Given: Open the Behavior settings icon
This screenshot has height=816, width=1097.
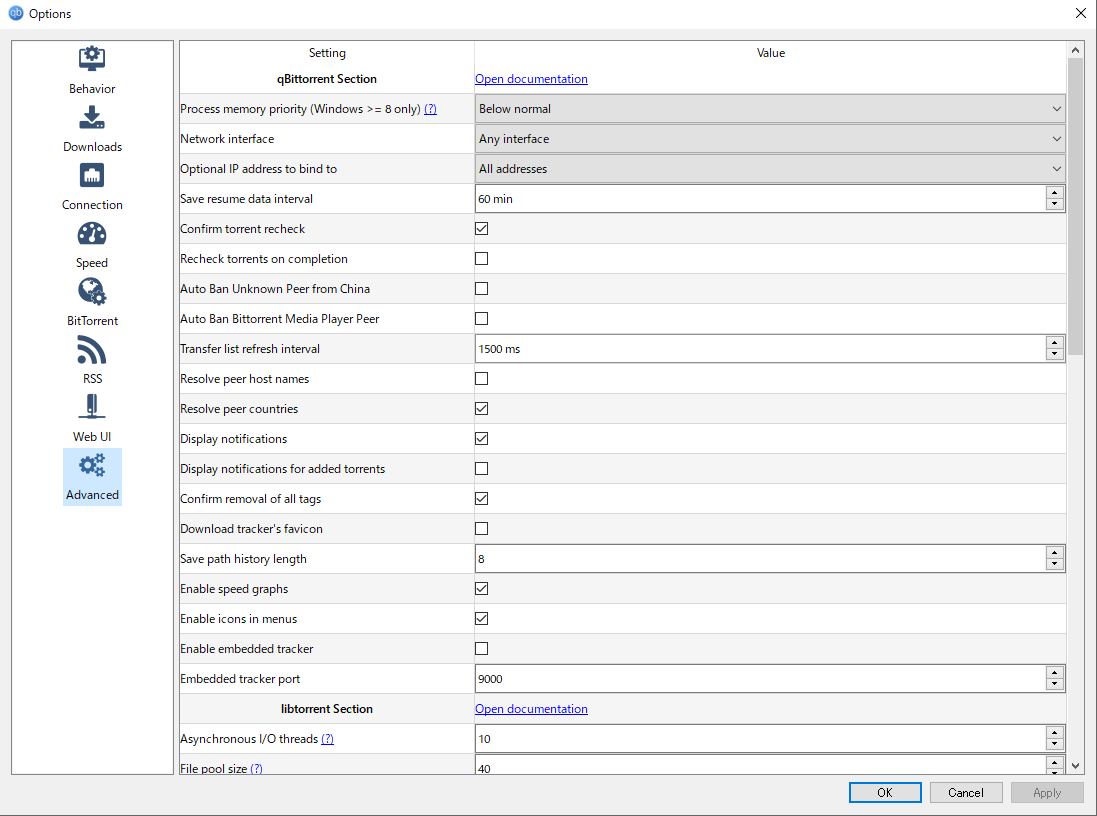Looking at the screenshot, I should (x=92, y=59).
